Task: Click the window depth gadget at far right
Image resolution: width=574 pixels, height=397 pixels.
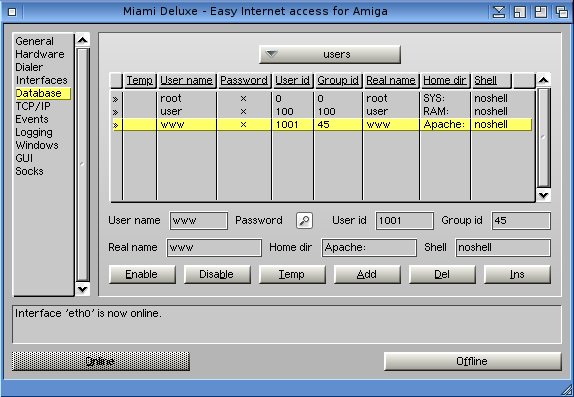Action: click(562, 12)
